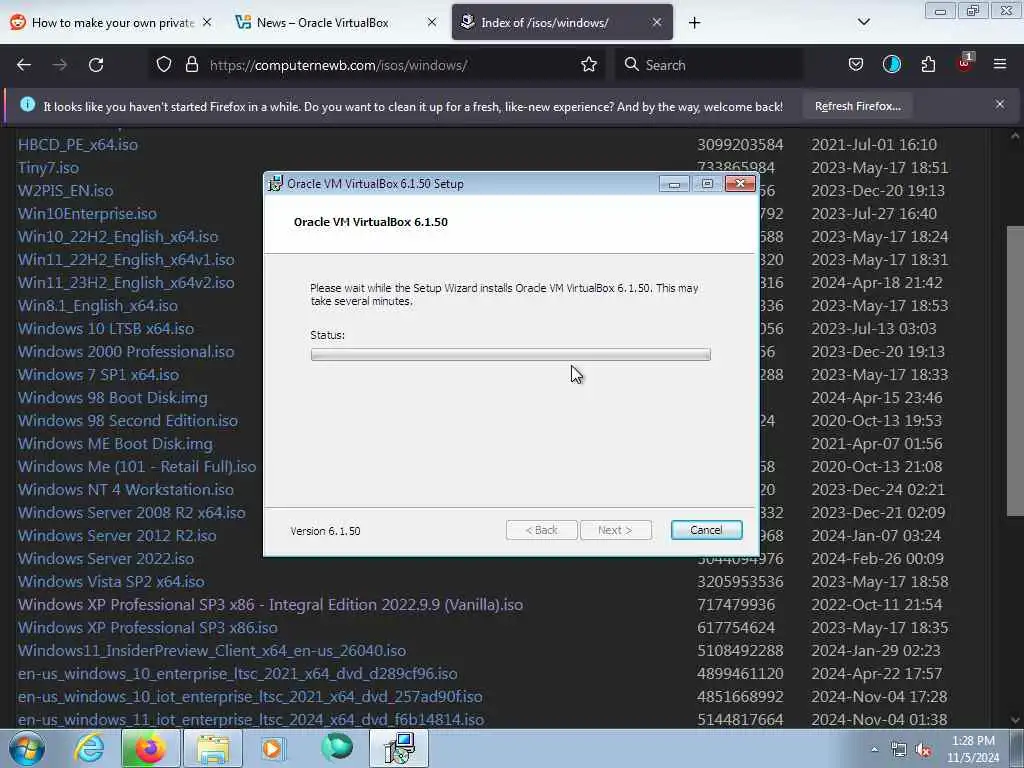Cancel the VirtualBox setup
This screenshot has height=768, width=1024.
pyautogui.click(x=706, y=530)
